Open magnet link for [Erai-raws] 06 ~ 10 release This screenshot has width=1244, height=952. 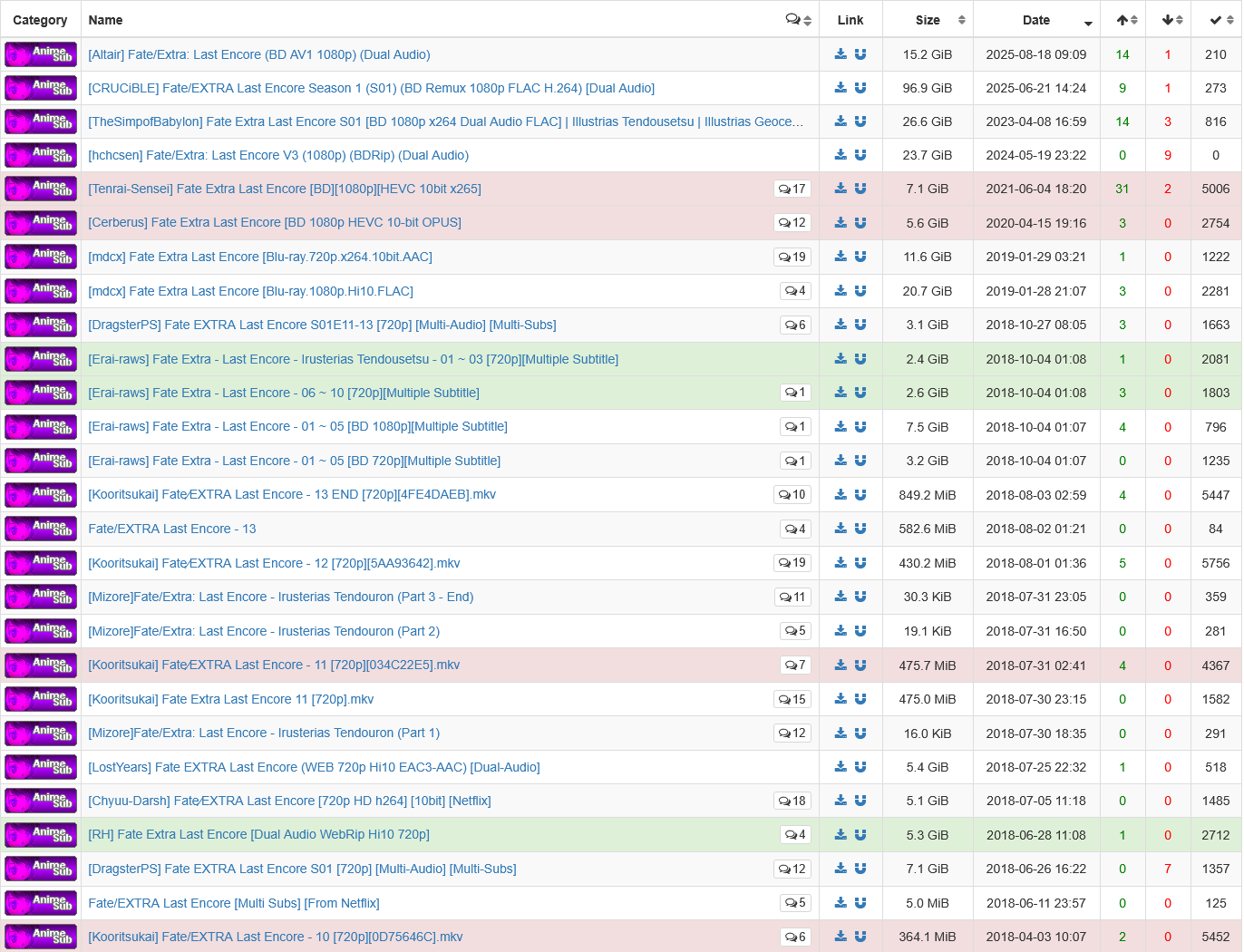(860, 393)
